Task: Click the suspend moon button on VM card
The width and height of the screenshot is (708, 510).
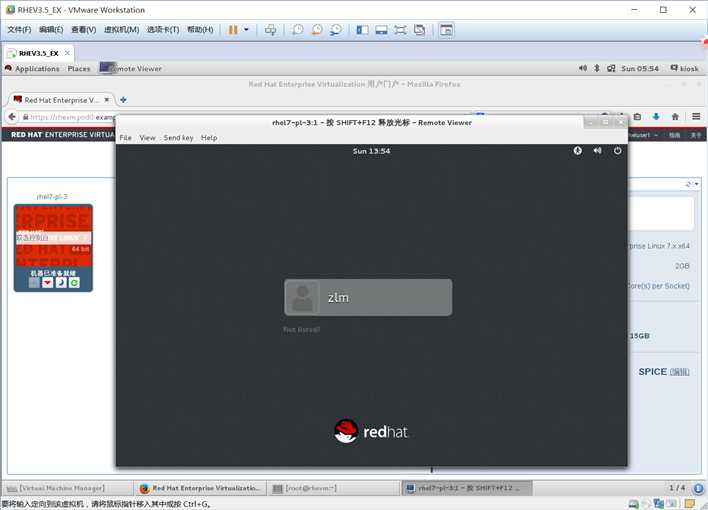Action: coord(61,283)
